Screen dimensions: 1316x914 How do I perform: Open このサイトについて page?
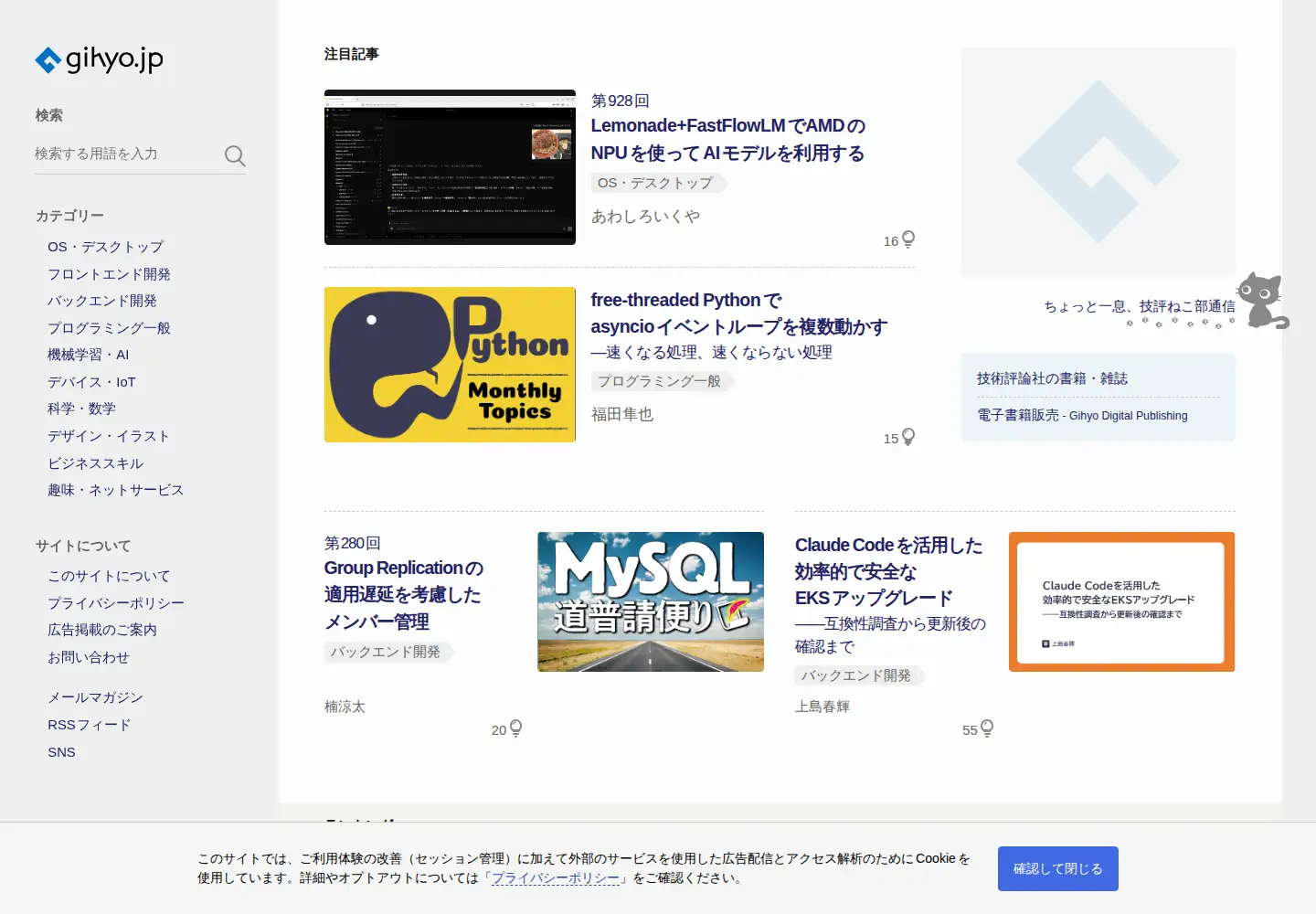point(109,576)
